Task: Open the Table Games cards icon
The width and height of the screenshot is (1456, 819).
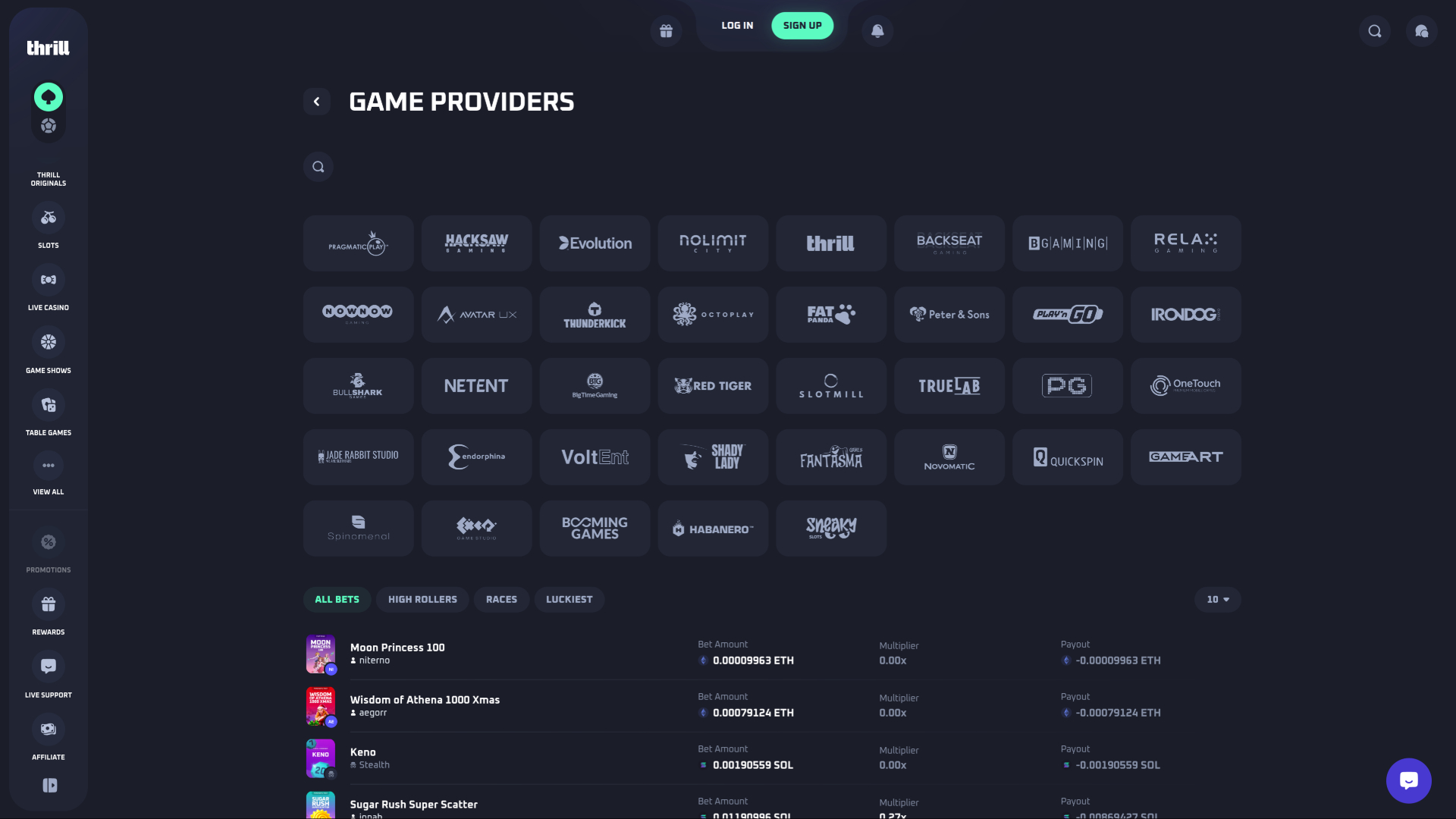Action: pyautogui.click(x=49, y=406)
